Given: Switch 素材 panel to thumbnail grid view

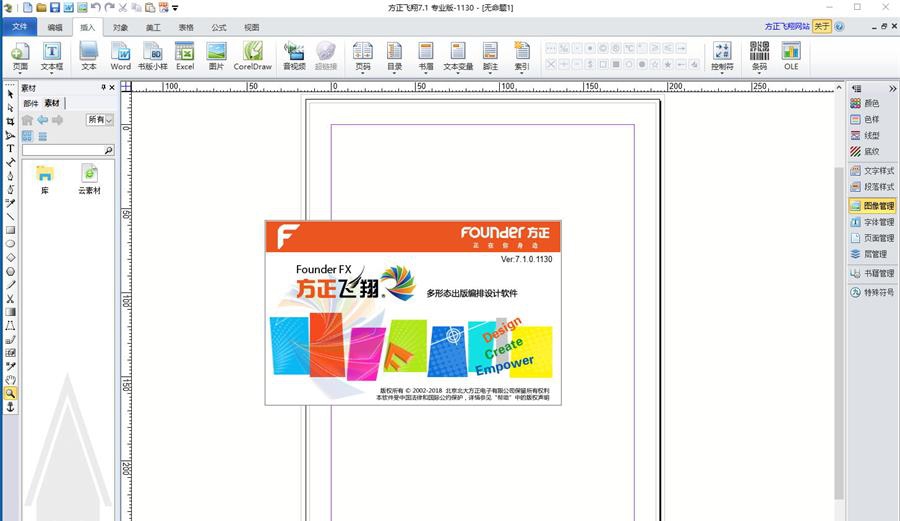Looking at the screenshot, I should pyautogui.click(x=27, y=137).
